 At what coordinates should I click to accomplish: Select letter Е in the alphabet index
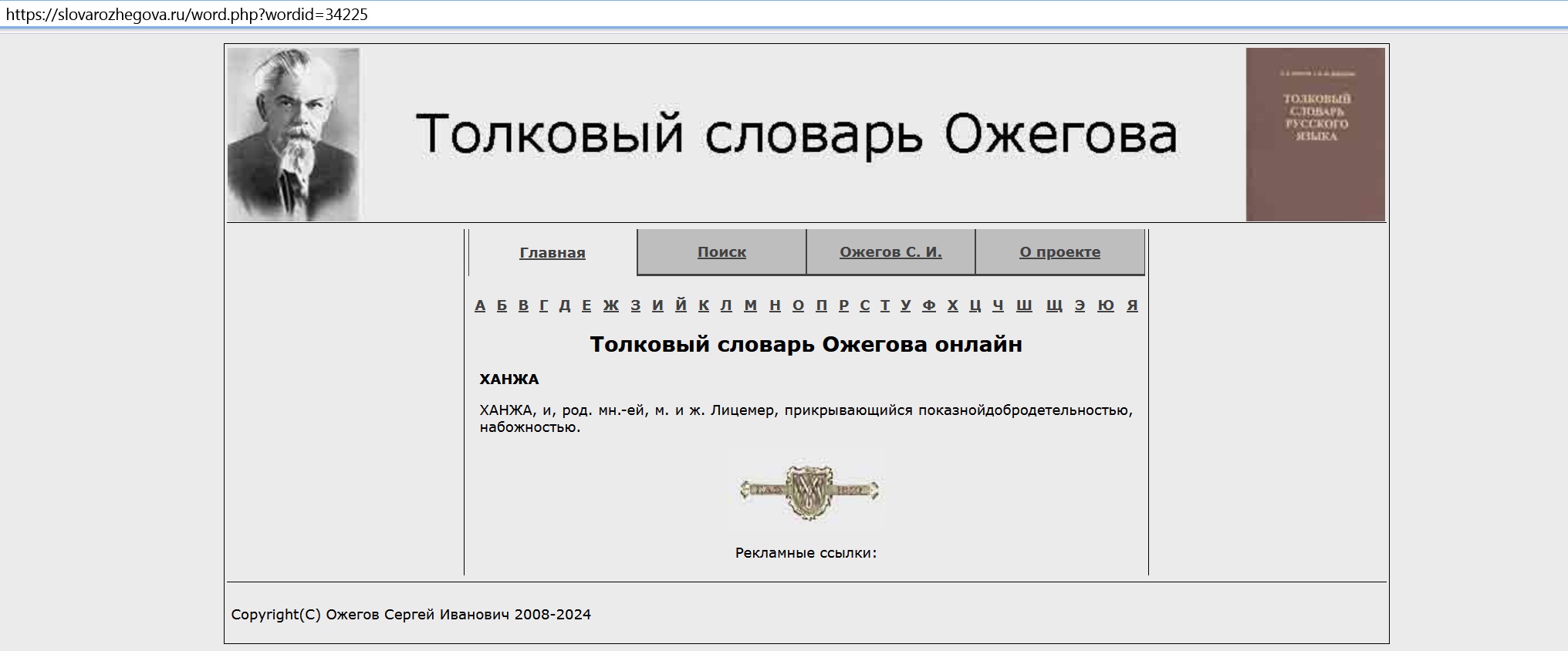click(586, 305)
